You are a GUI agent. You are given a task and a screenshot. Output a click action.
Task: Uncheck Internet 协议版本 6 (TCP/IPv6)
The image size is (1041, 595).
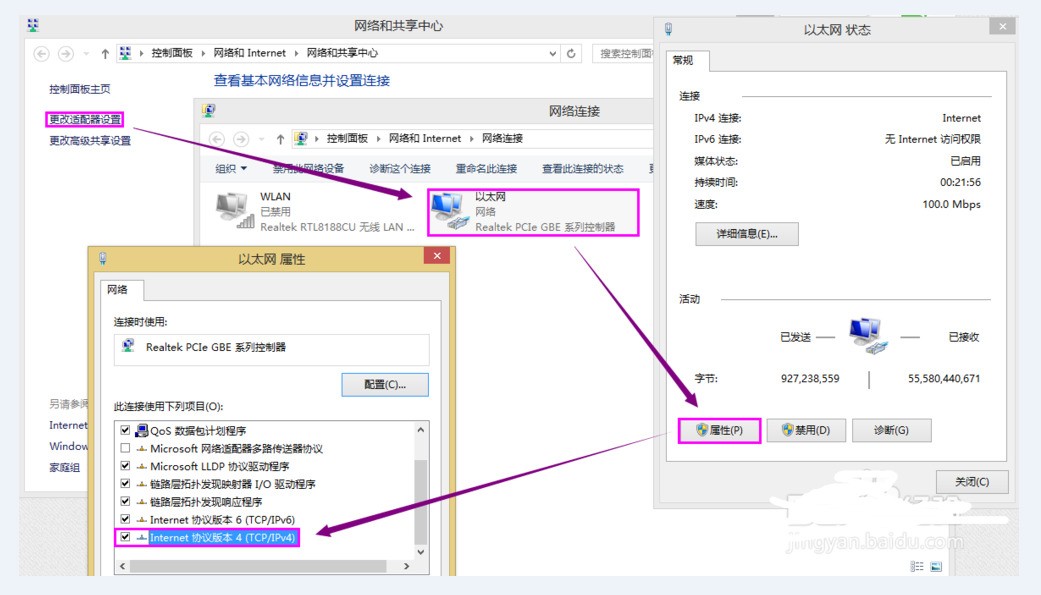pyautogui.click(x=124, y=521)
